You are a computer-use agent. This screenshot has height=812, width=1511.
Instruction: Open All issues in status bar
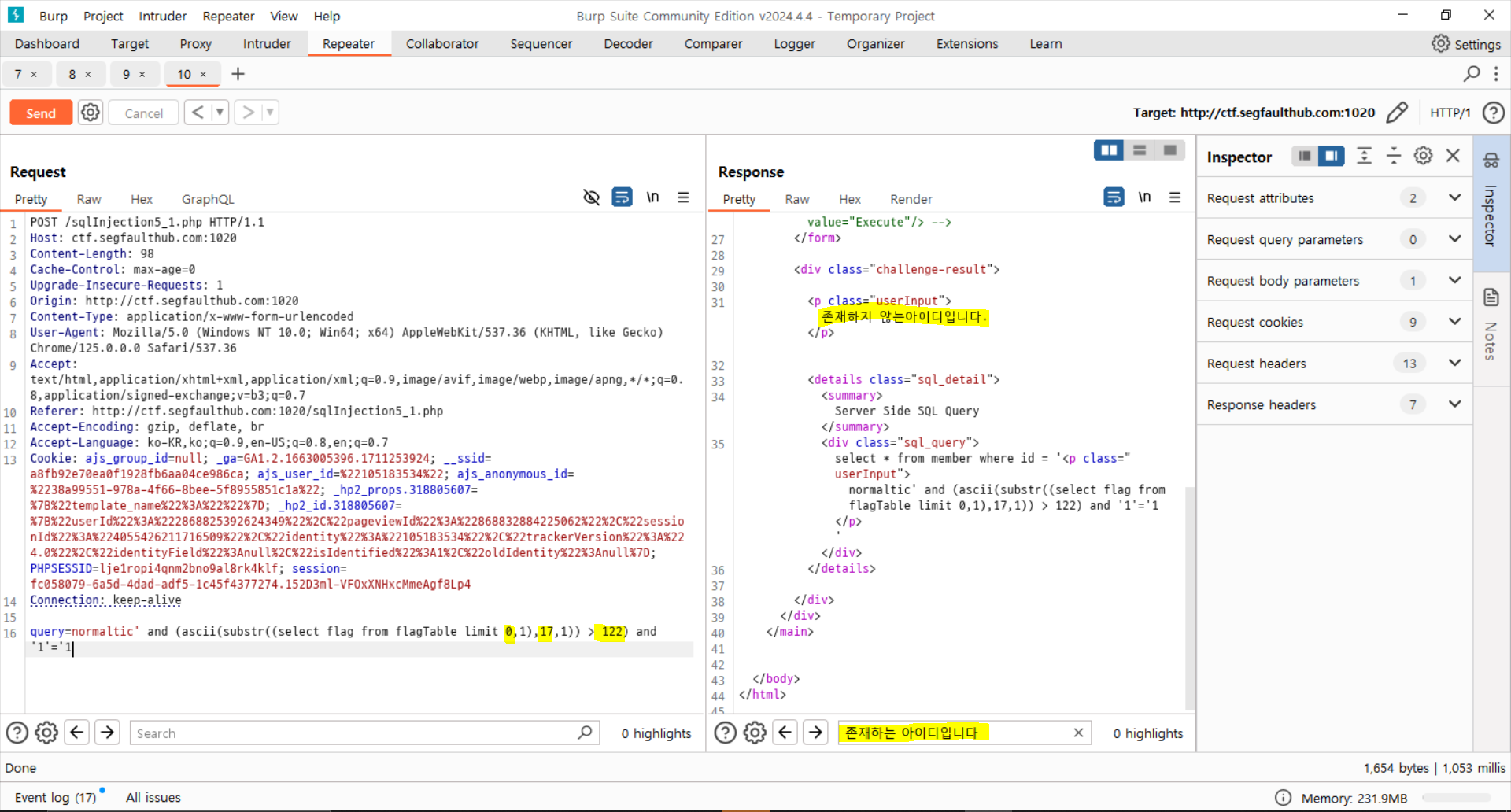[x=153, y=797]
